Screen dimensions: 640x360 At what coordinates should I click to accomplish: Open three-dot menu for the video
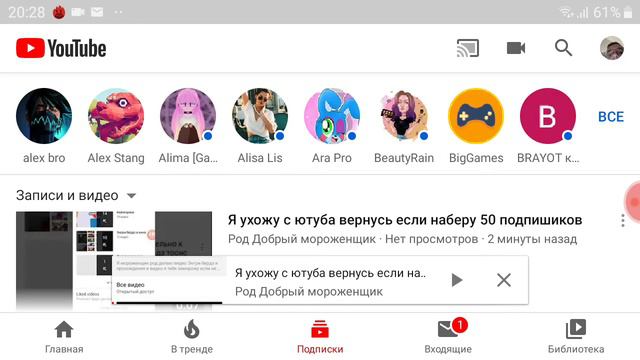click(x=622, y=220)
